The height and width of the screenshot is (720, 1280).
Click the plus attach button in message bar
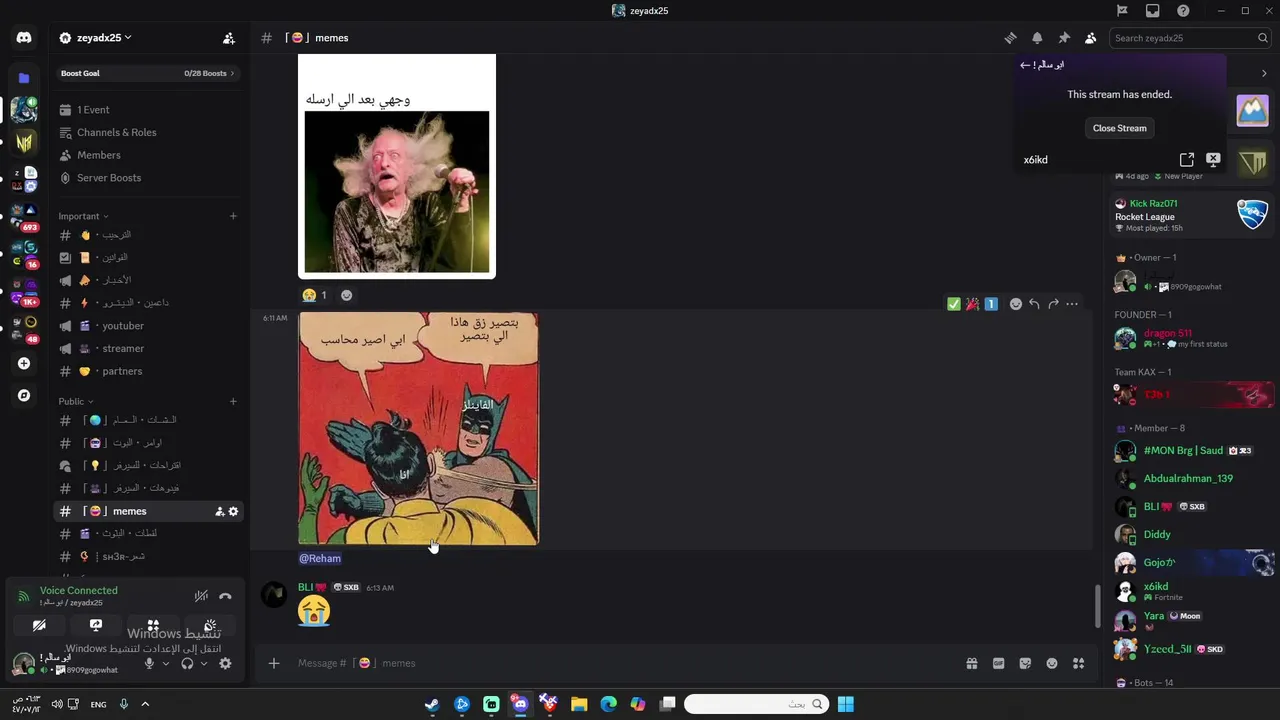274,663
